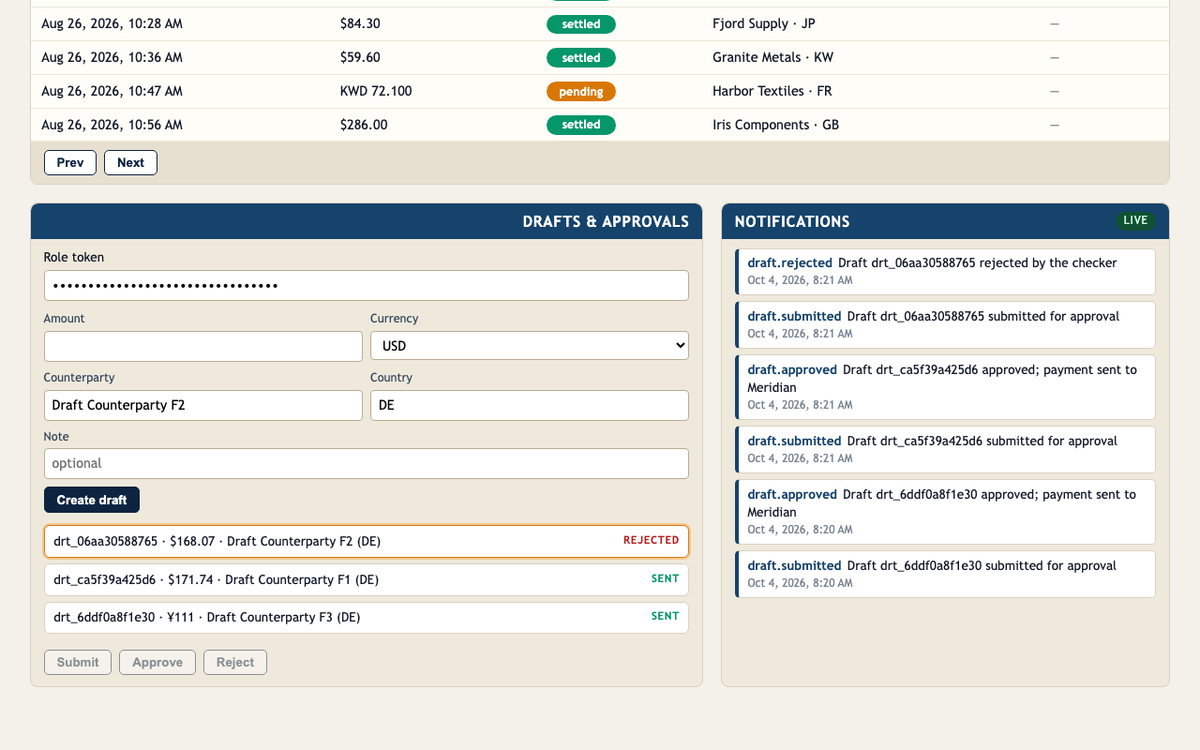Click the $84.30 amount cell

tap(360, 24)
